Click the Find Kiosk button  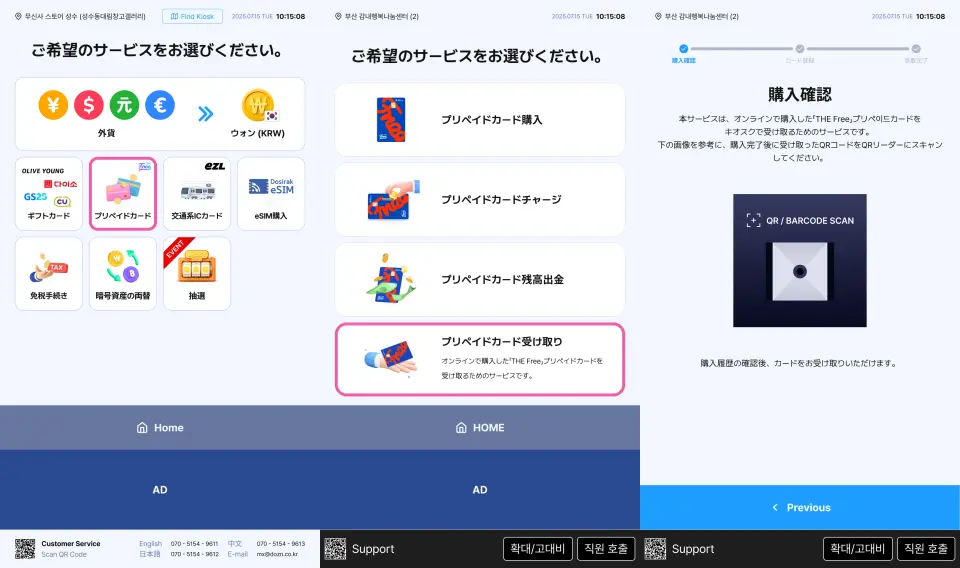(x=192, y=17)
